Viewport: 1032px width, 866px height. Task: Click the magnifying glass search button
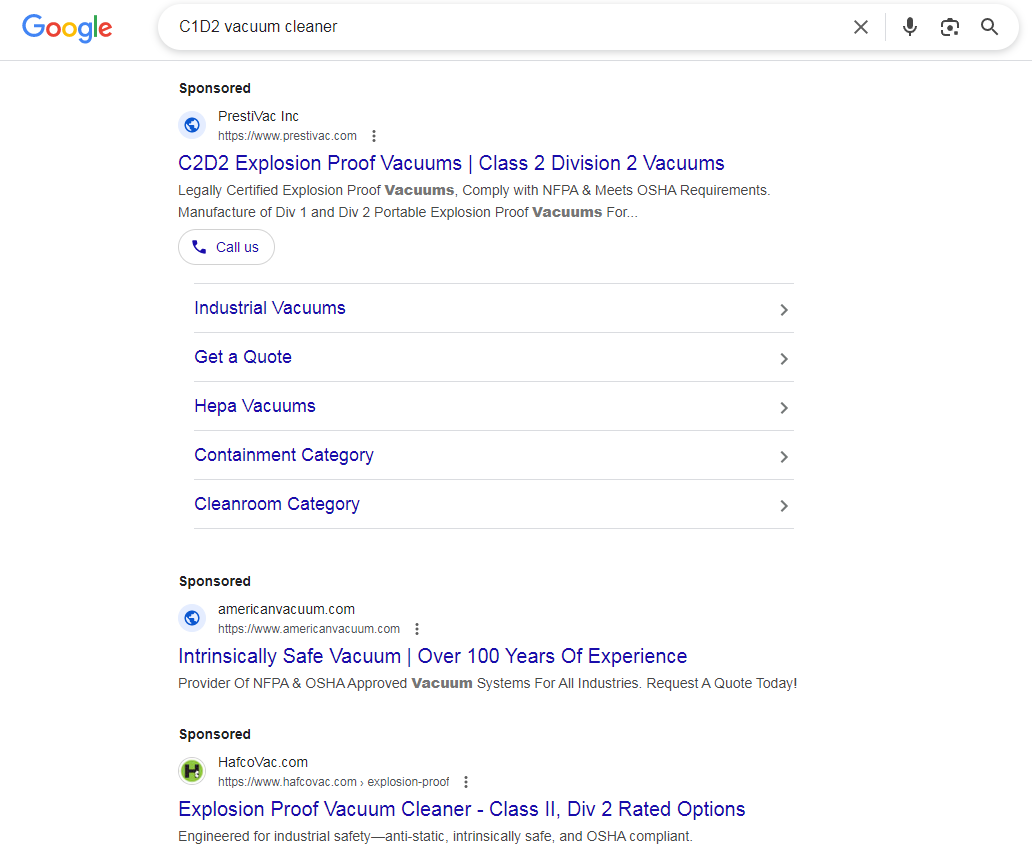click(990, 27)
